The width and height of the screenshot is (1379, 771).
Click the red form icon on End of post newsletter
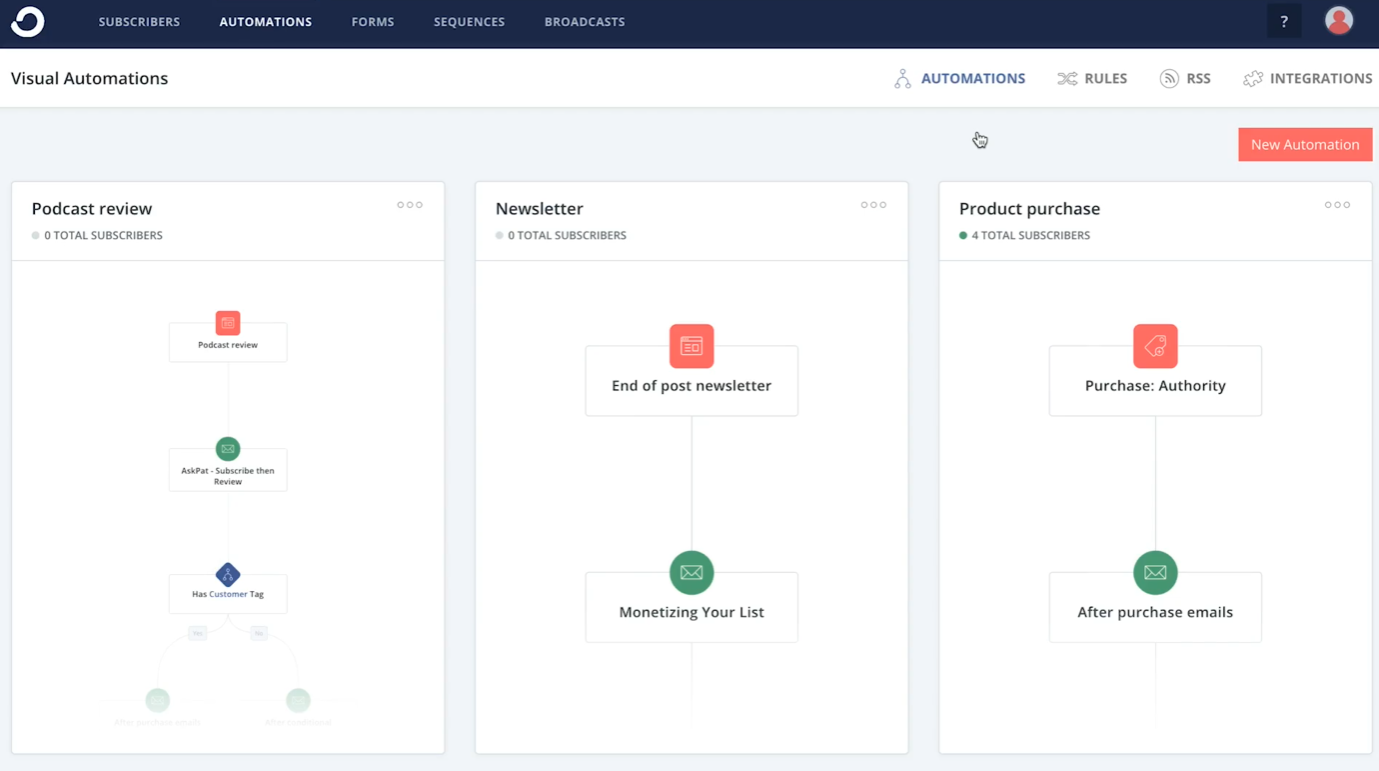692,346
